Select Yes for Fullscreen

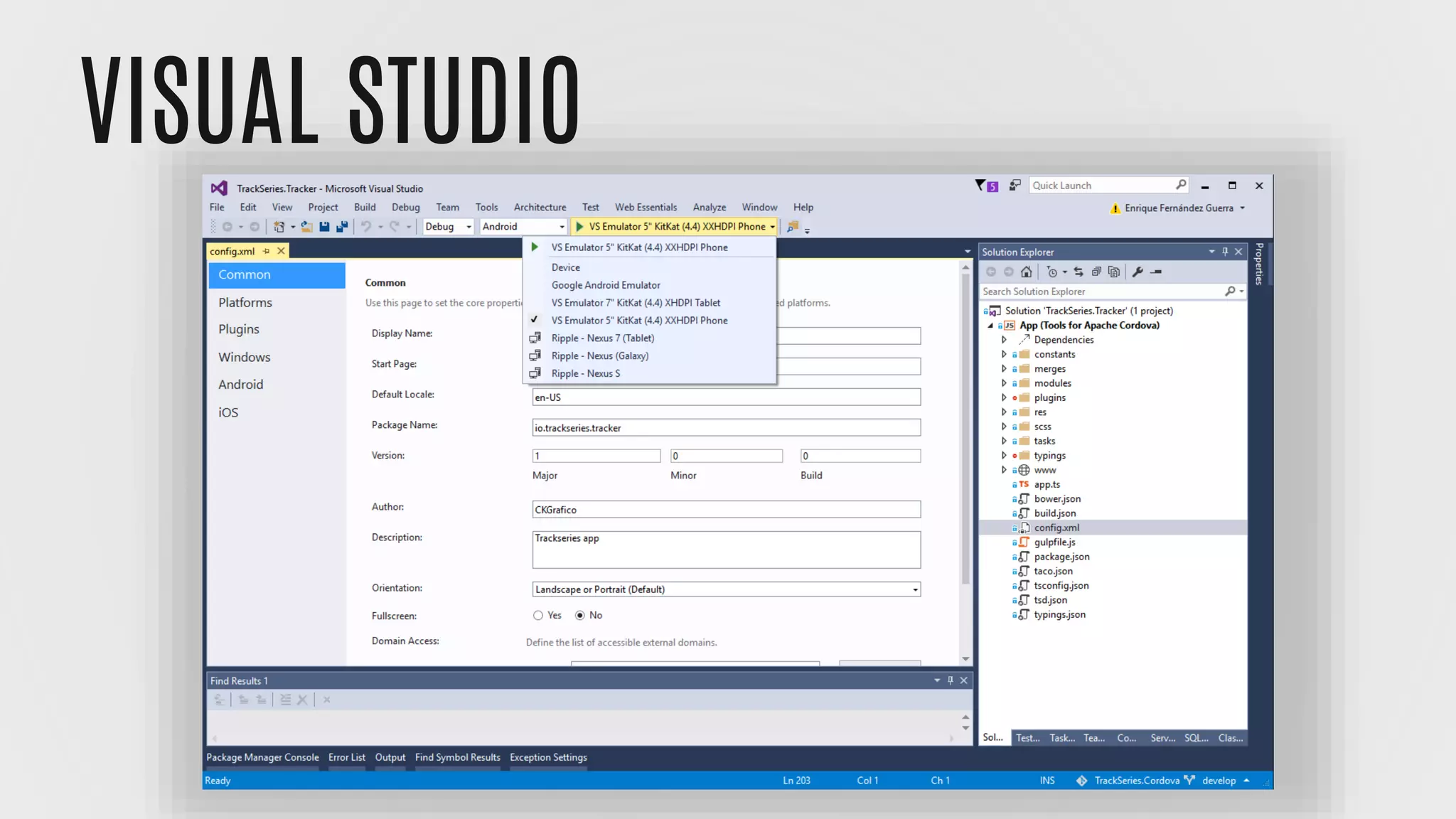pyautogui.click(x=537, y=616)
